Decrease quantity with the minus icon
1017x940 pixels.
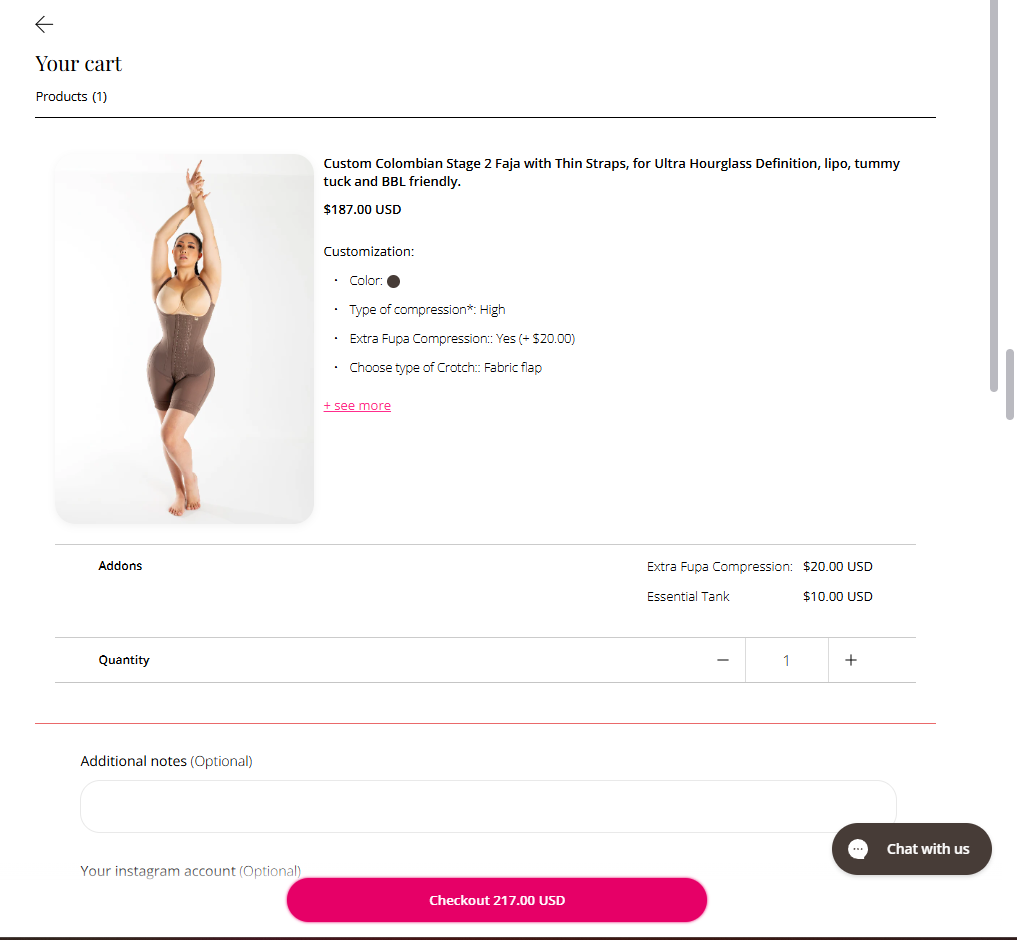(x=723, y=660)
